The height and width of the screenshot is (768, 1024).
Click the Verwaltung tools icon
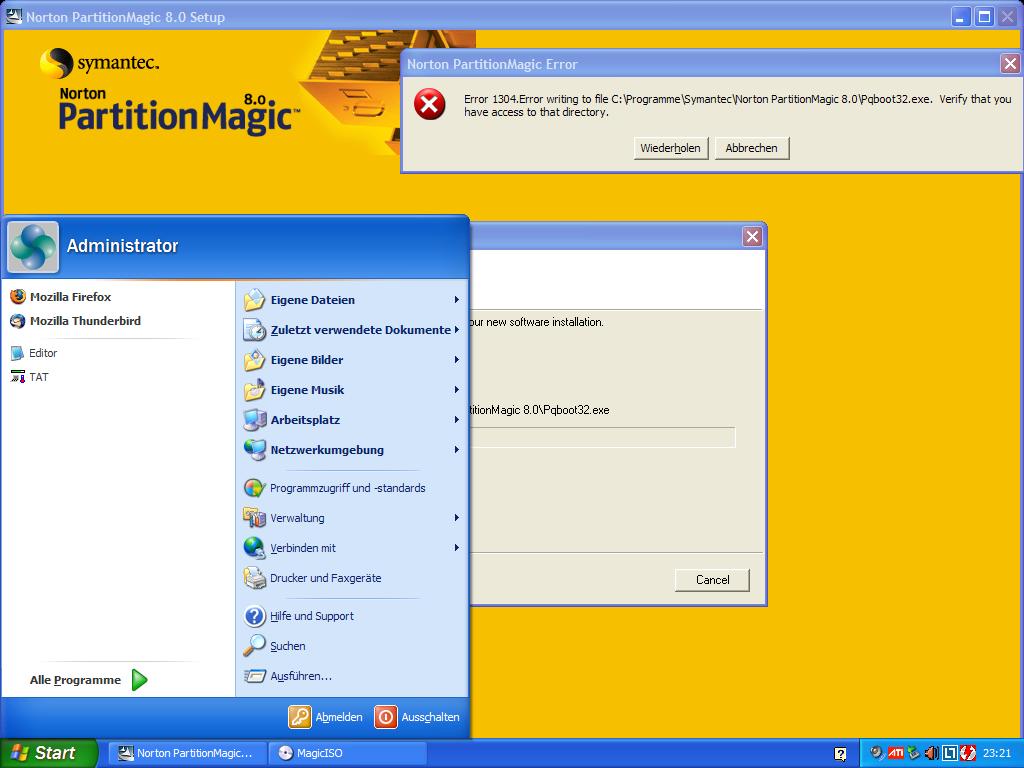(x=254, y=518)
